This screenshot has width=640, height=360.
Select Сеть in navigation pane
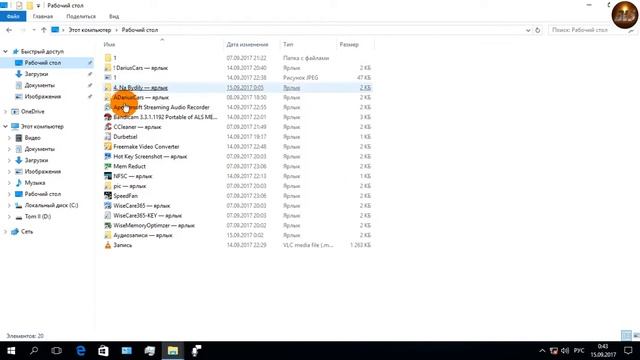(x=27, y=231)
